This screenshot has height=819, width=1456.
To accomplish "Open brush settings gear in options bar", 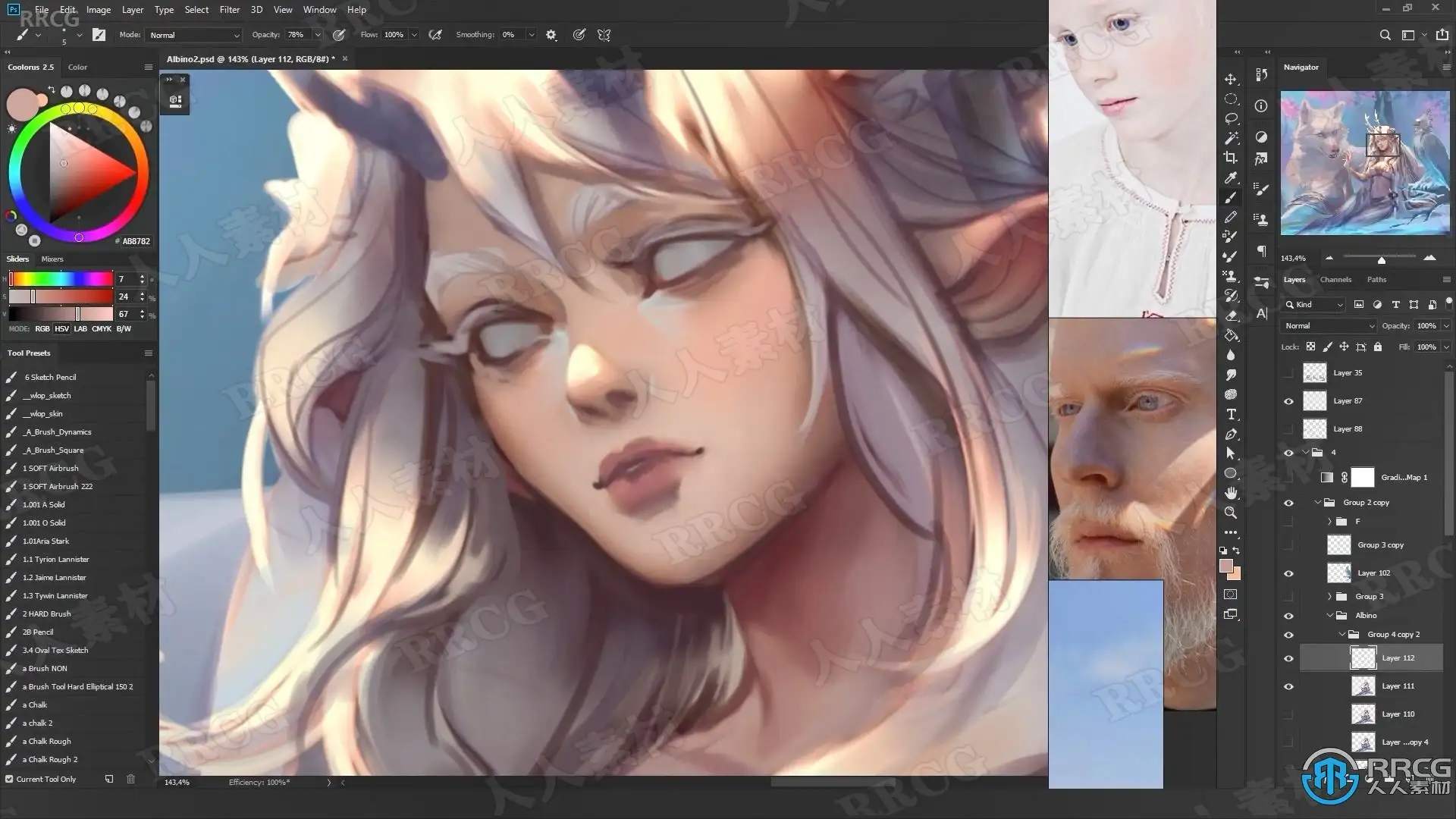I will pos(551,35).
